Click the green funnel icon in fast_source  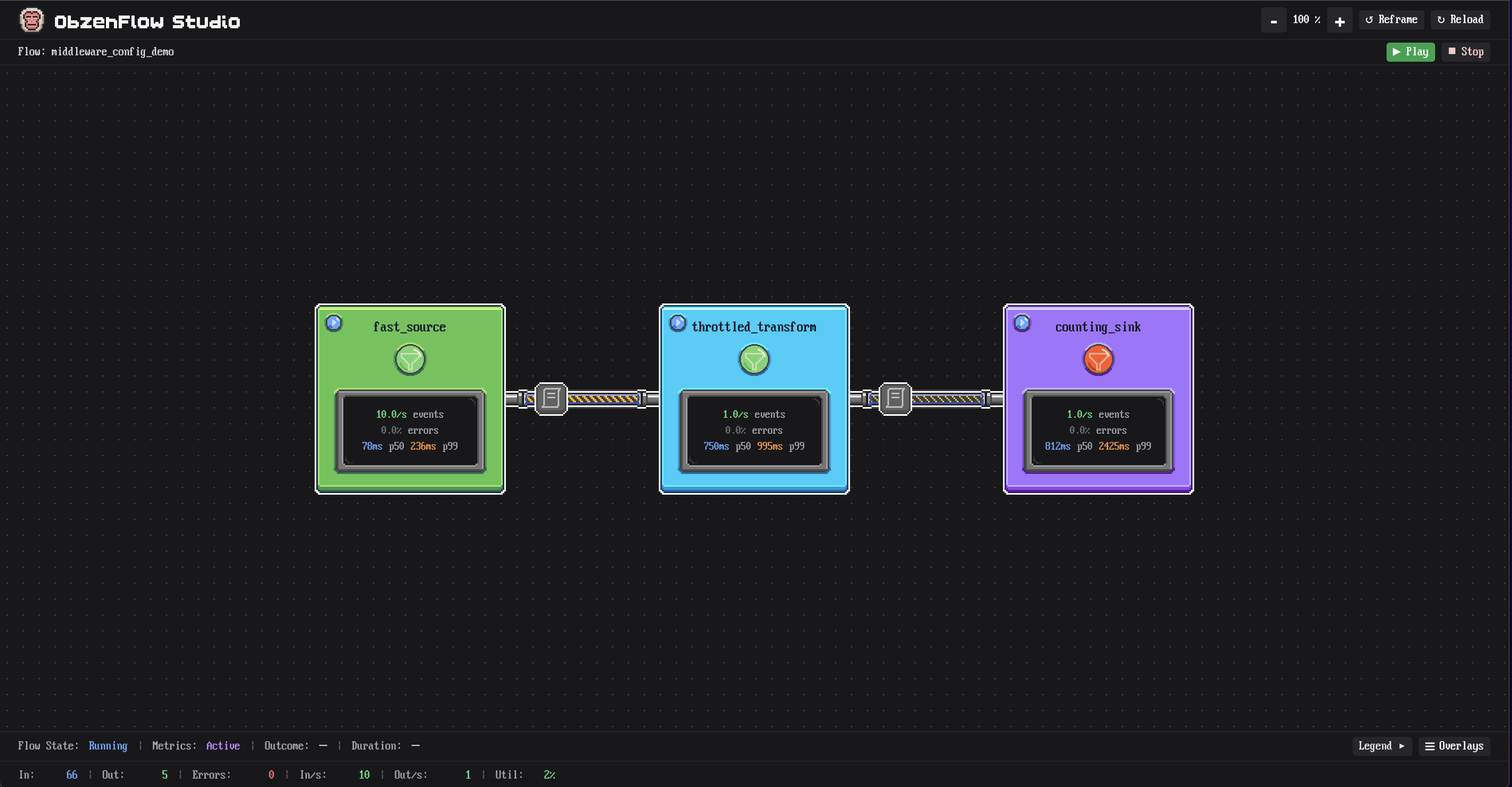coord(410,360)
